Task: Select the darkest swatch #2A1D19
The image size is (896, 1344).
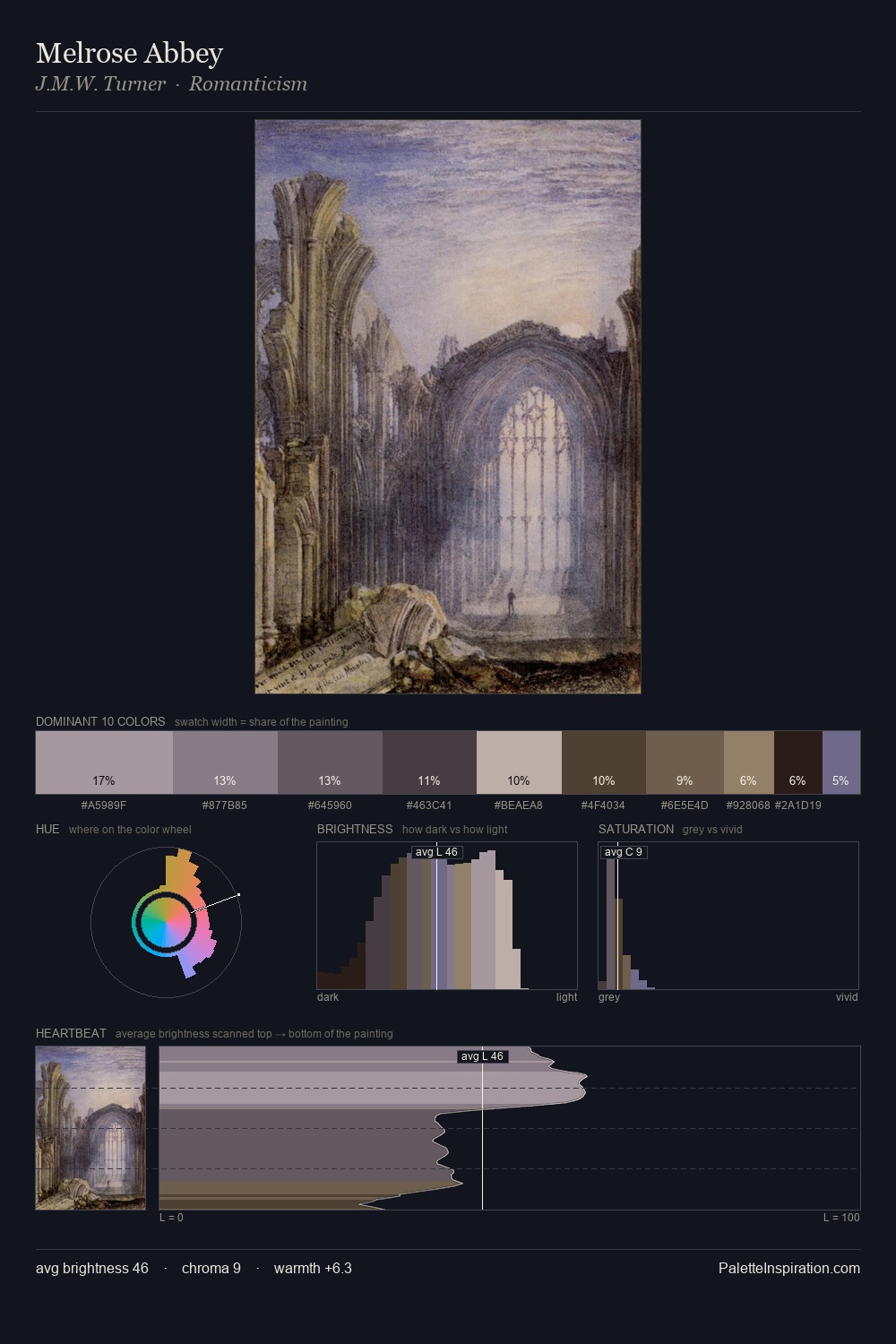Action: coord(797,762)
